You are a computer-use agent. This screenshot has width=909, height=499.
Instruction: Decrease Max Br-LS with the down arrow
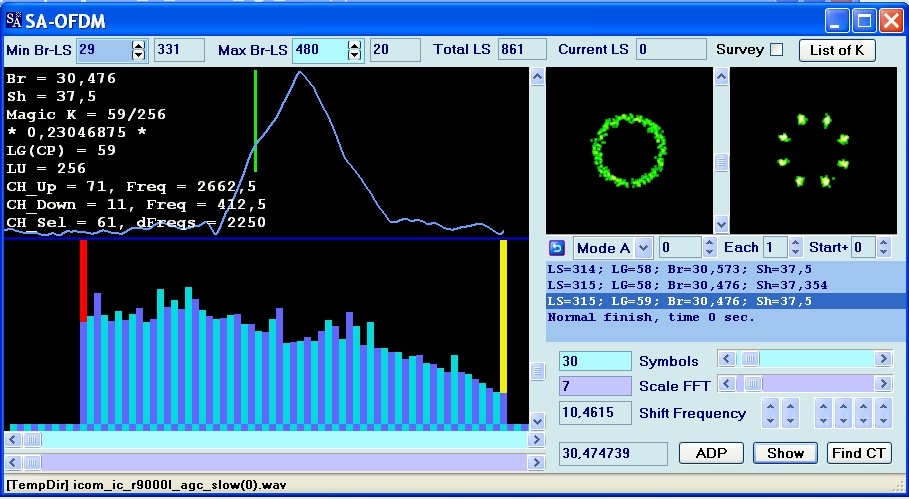[x=355, y=55]
